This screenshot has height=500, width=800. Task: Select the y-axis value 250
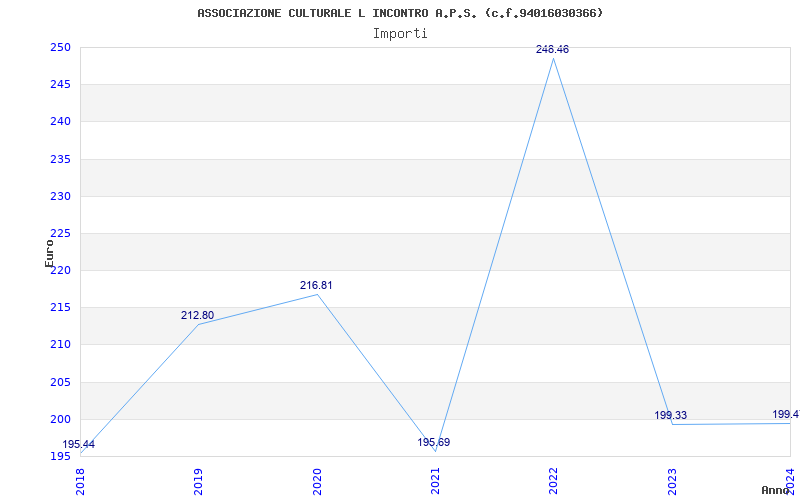click(60, 47)
